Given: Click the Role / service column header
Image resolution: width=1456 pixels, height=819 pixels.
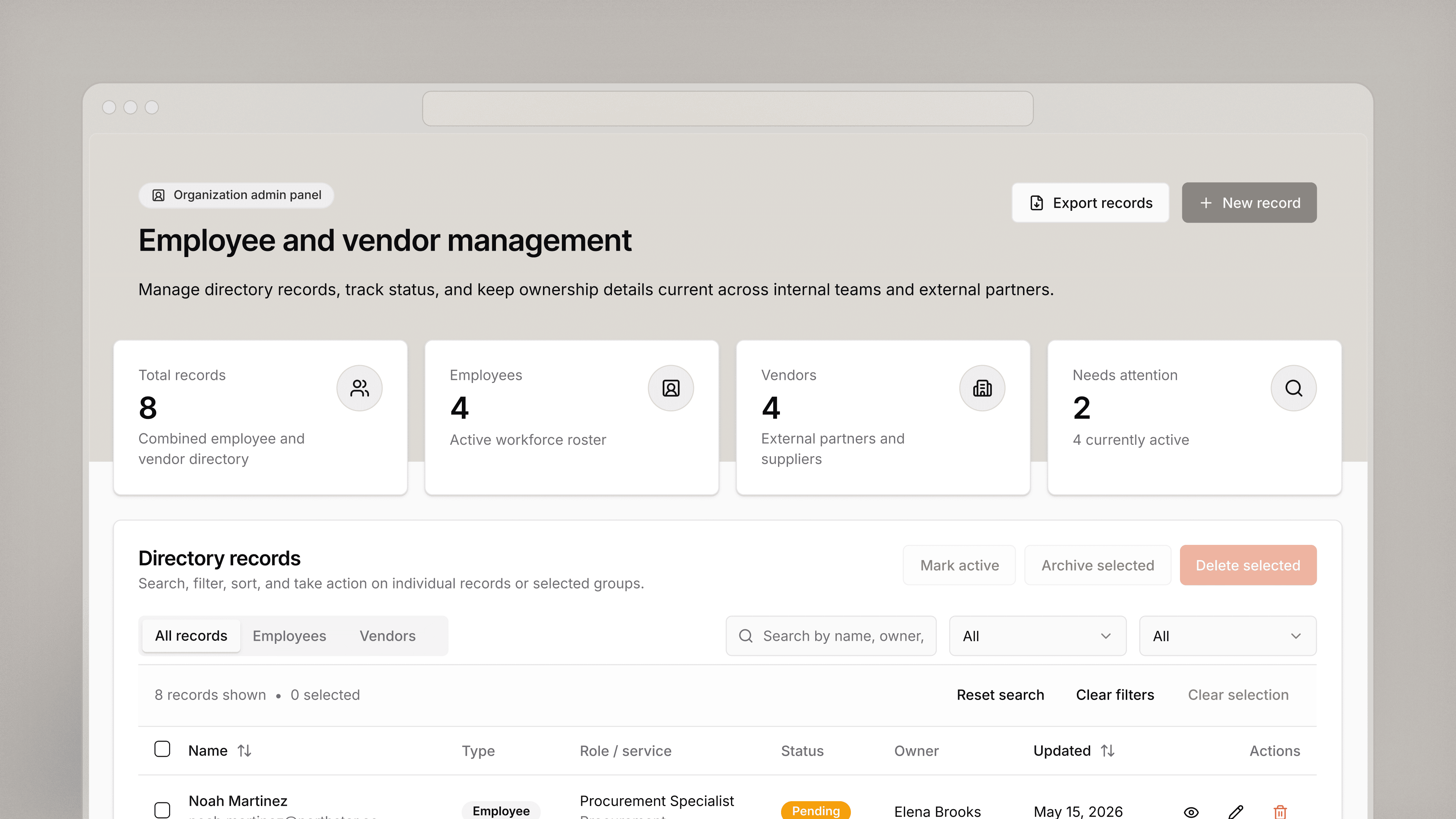Looking at the screenshot, I should coord(626,751).
